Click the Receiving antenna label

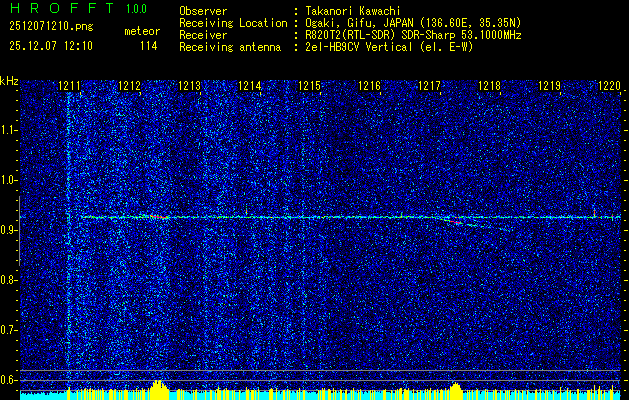tap(230, 47)
